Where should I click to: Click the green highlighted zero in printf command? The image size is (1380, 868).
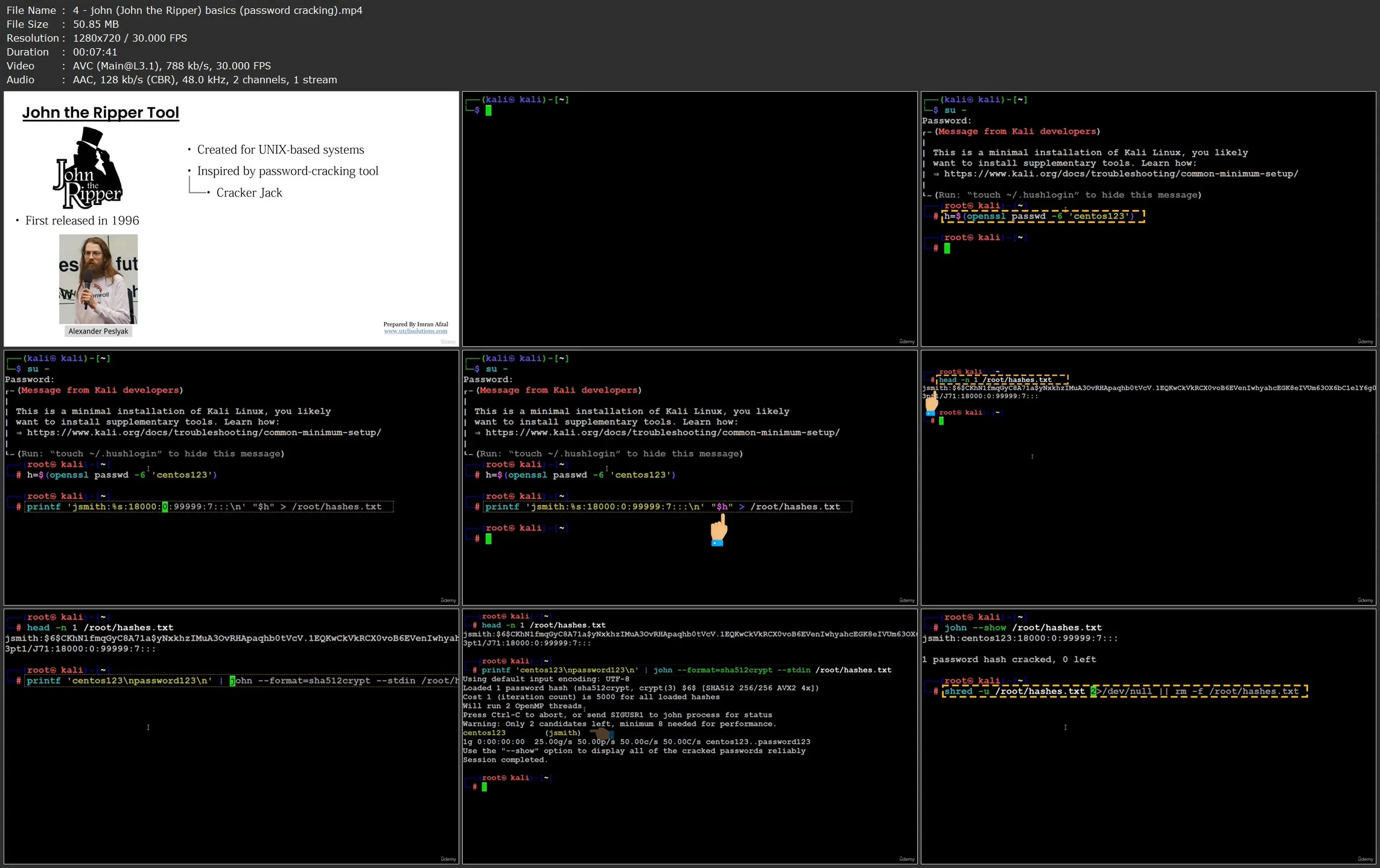tap(164, 507)
